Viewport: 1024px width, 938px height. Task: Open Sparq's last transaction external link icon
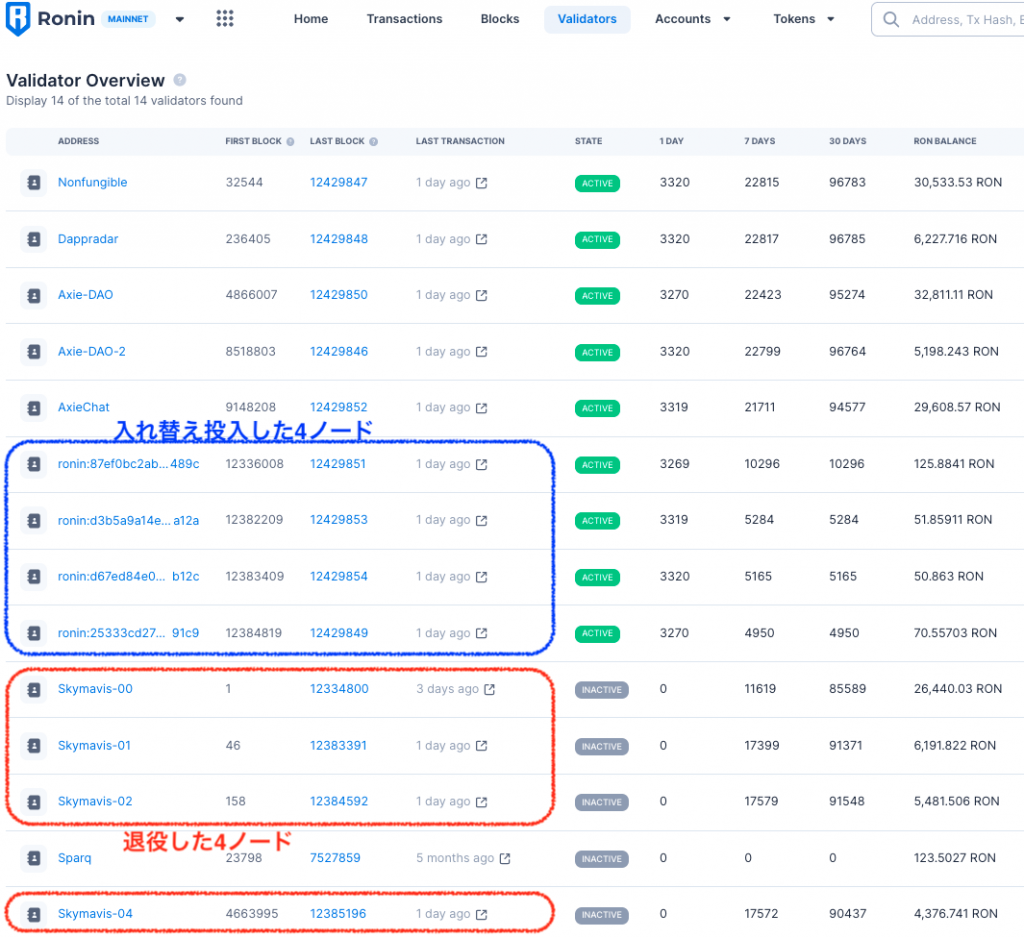pyautogui.click(x=505, y=858)
